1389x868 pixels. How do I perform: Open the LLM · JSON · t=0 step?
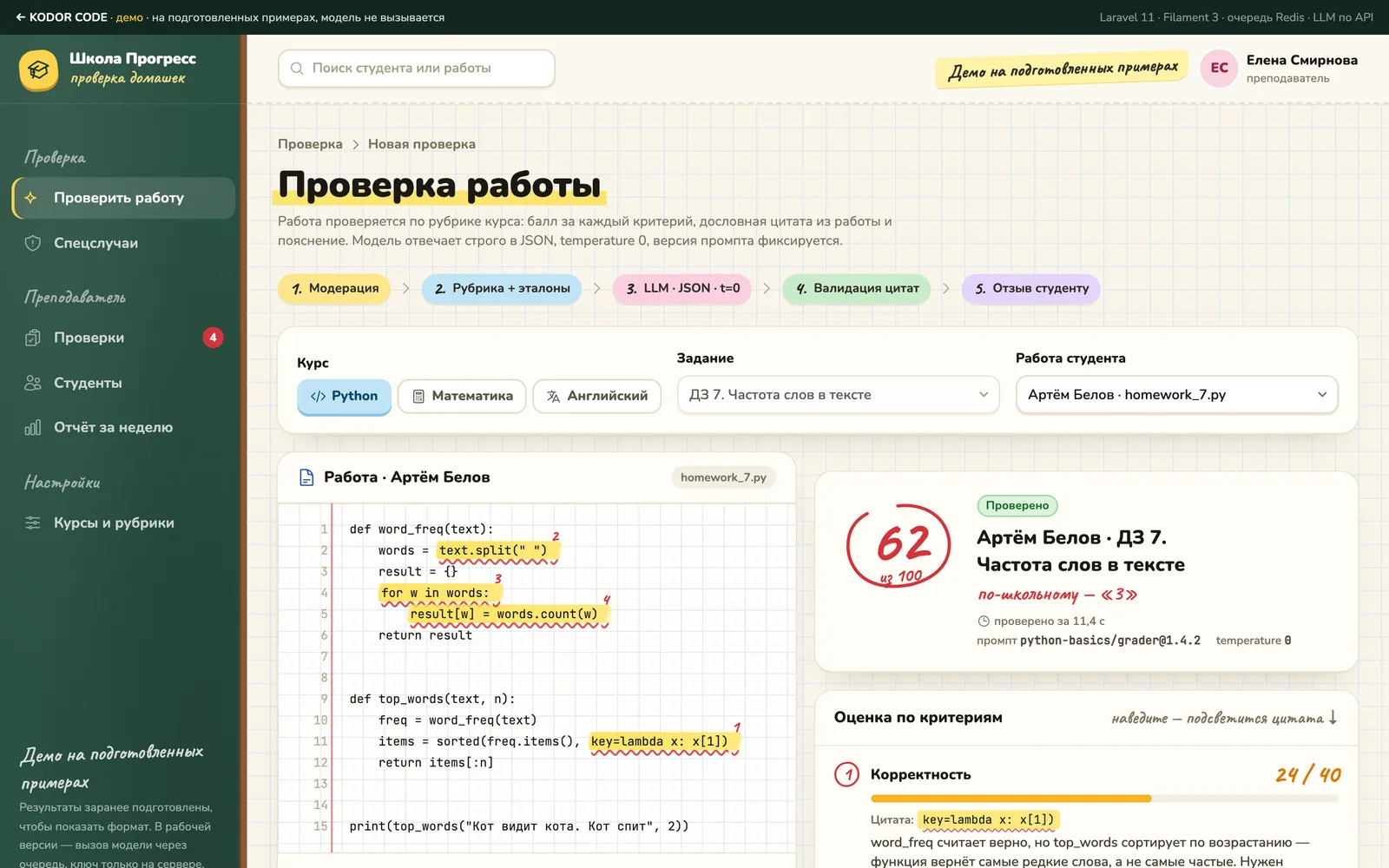pyautogui.click(x=682, y=289)
